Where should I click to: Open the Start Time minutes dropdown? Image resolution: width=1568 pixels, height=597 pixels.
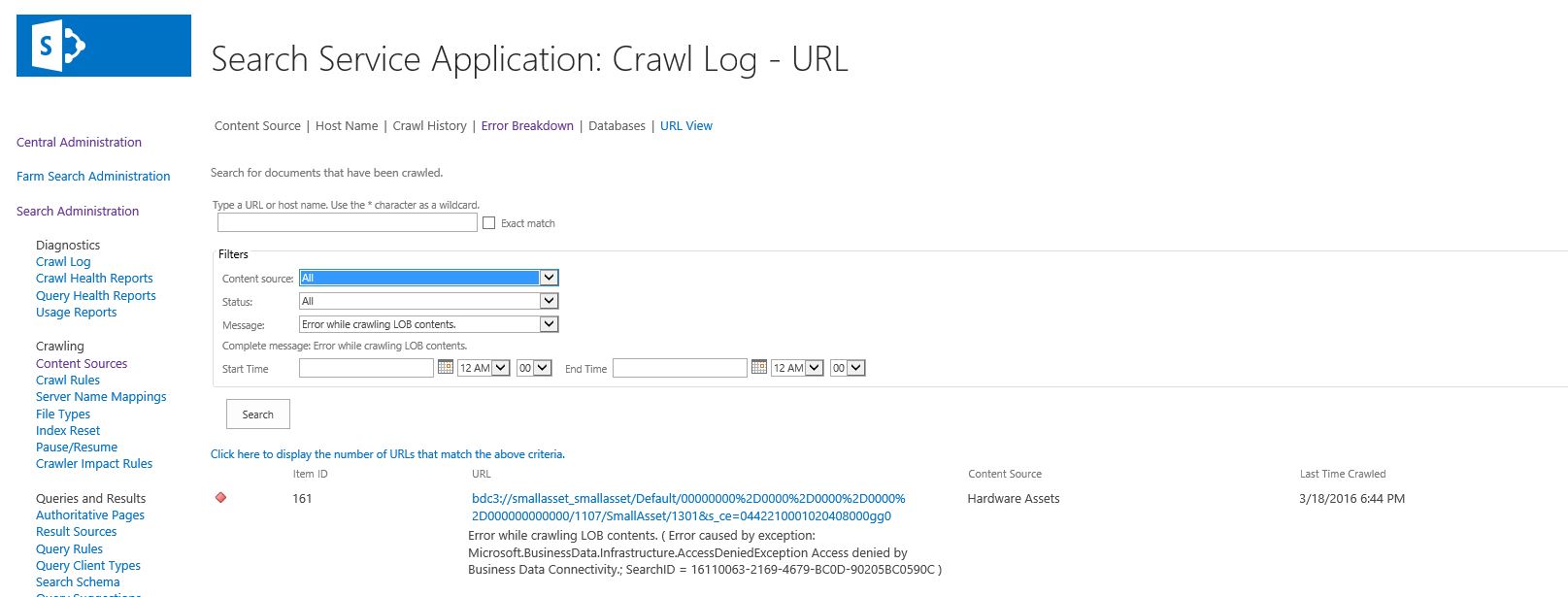[534, 368]
